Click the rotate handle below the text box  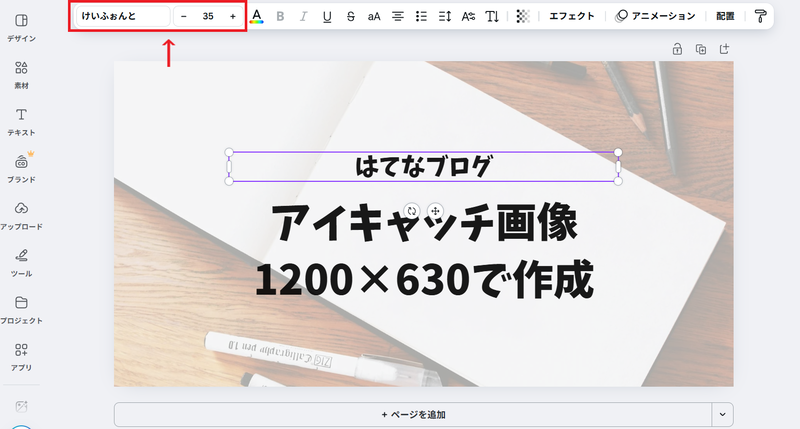(412, 211)
